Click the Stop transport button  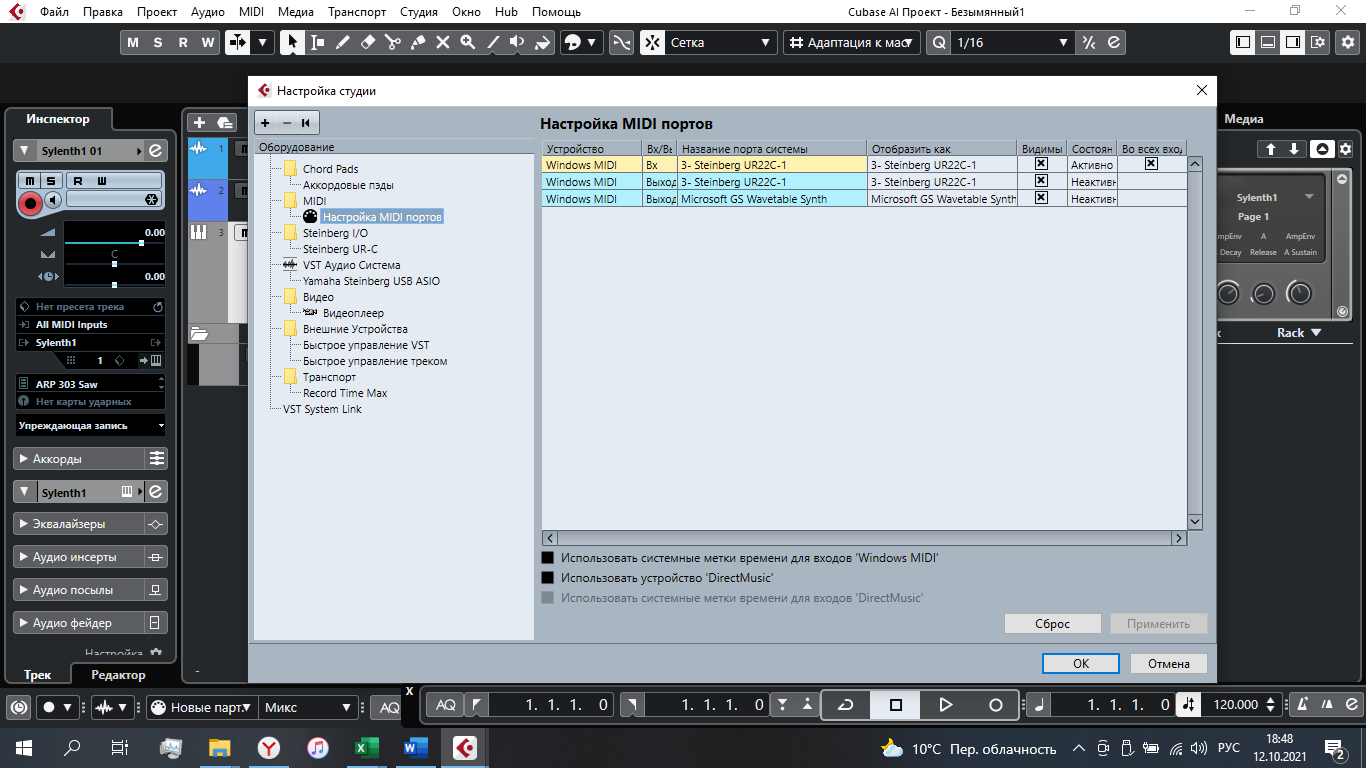896,705
